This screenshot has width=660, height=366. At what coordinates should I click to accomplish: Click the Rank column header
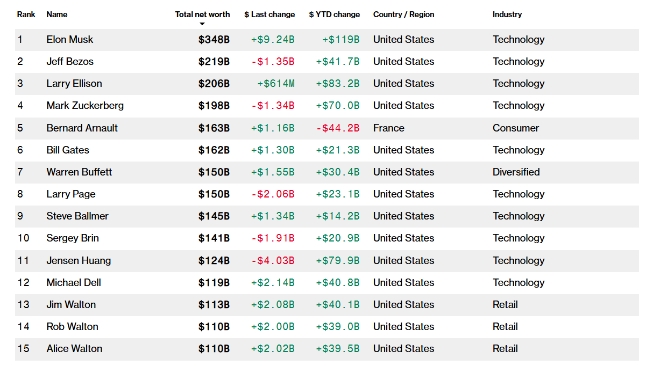click(26, 14)
